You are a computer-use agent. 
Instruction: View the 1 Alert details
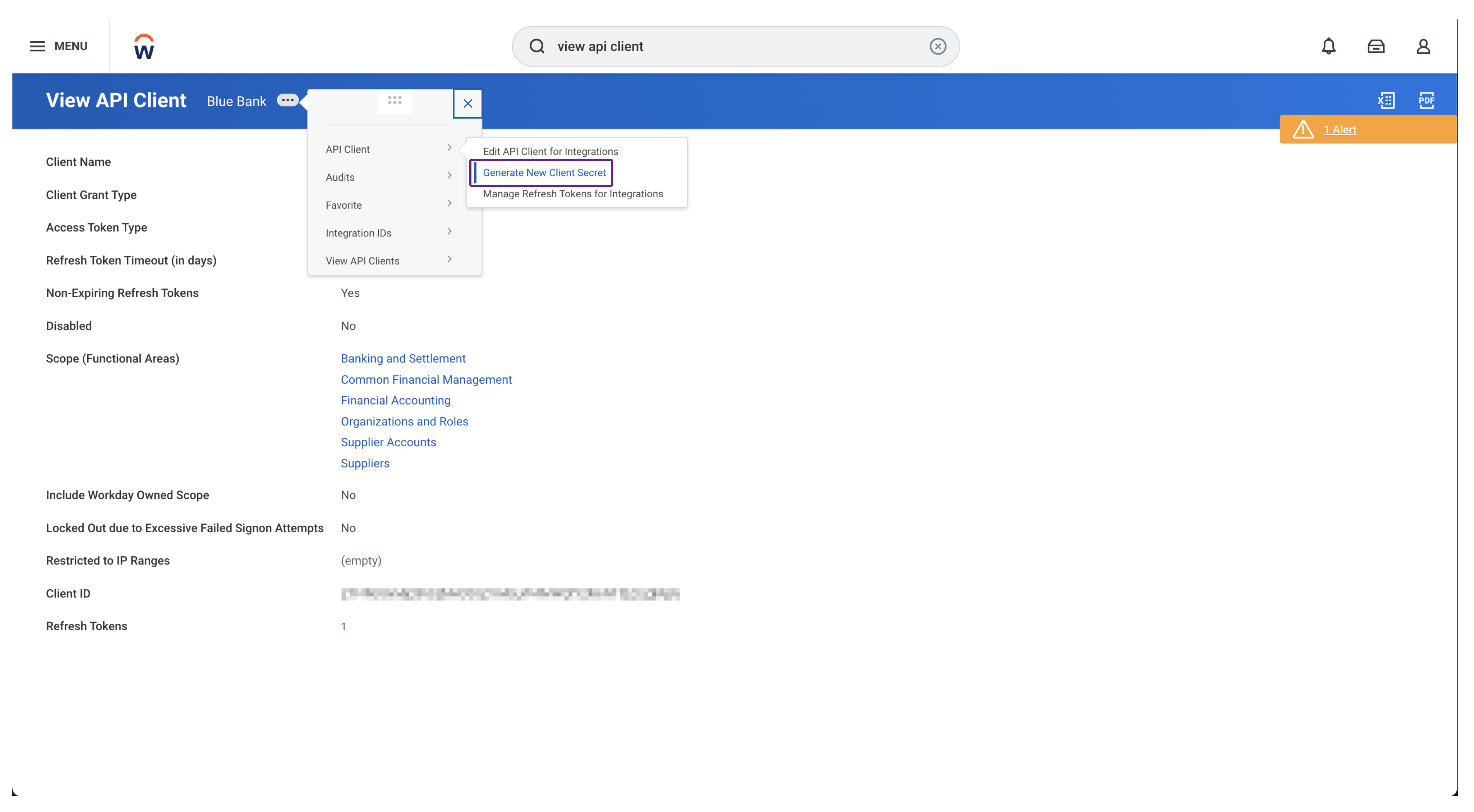pos(1340,129)
